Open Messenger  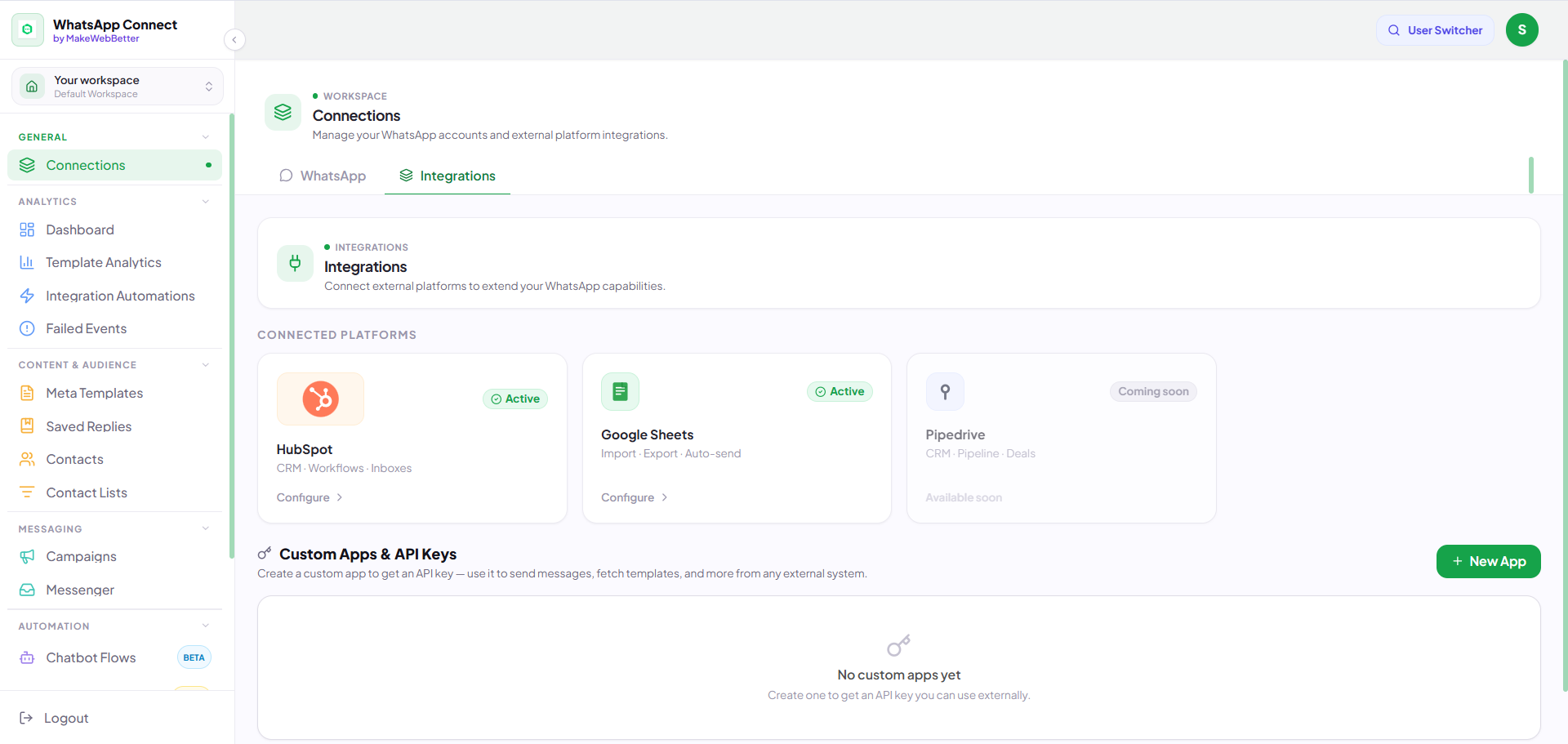click(x=114, y=590)
